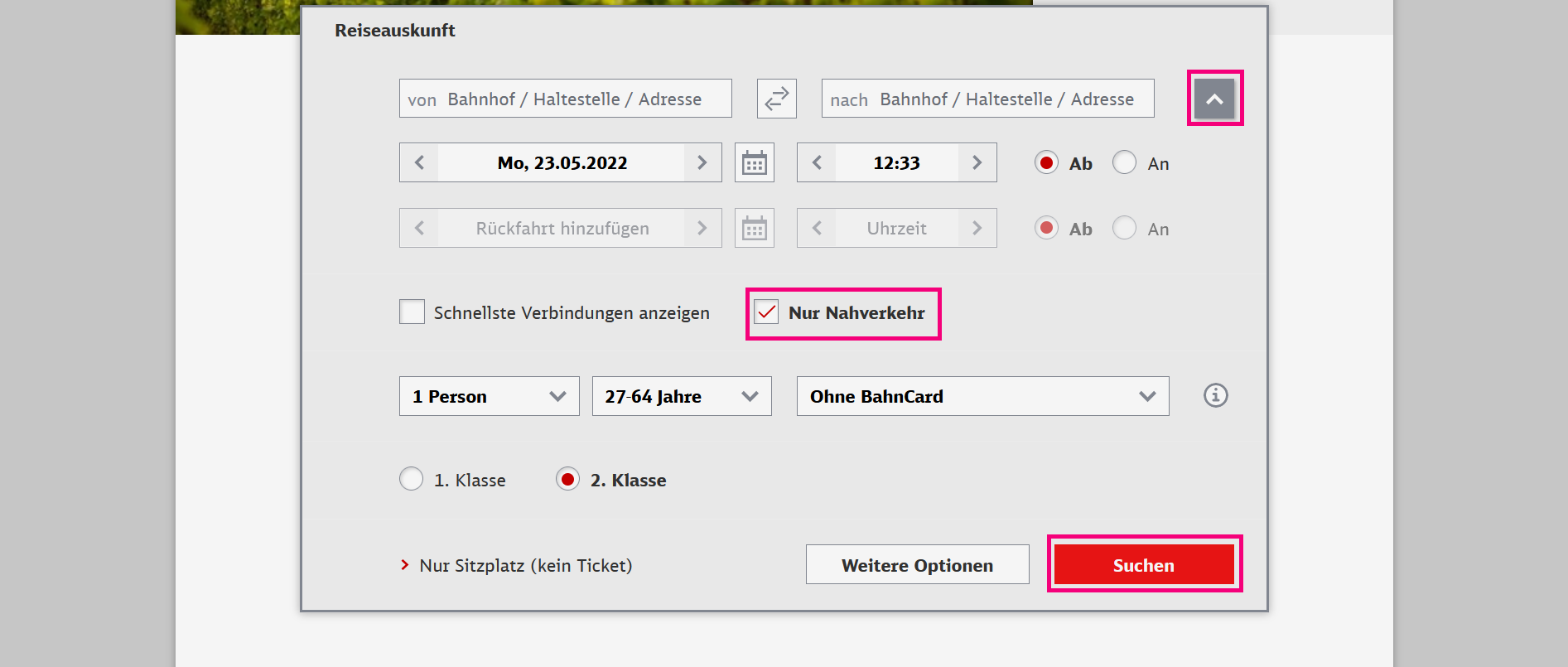This screenshot has height=667, width=1568.
Task: Expand the Ohne BahnCard dropdown
Action: 982,396
